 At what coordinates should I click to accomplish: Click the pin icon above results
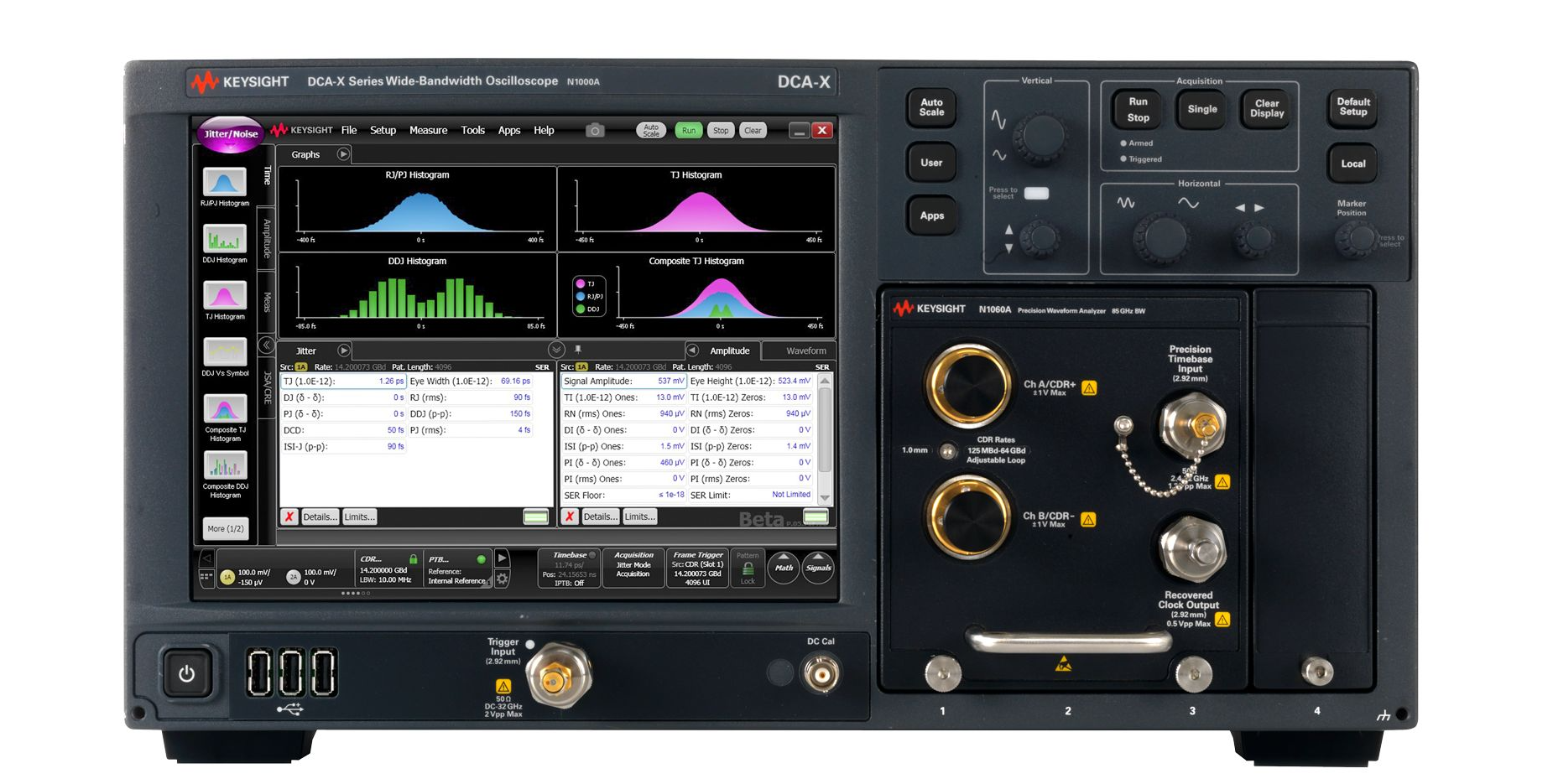577,350
